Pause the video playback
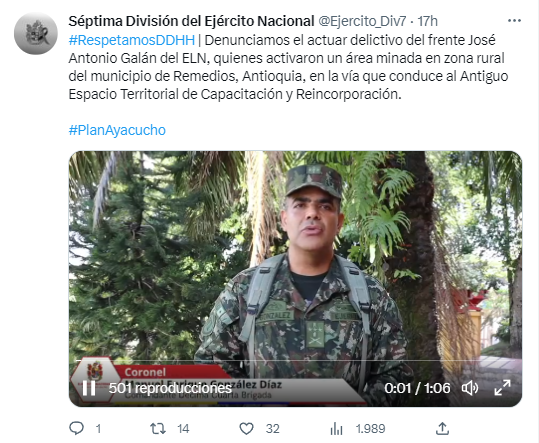 (89, 388)
